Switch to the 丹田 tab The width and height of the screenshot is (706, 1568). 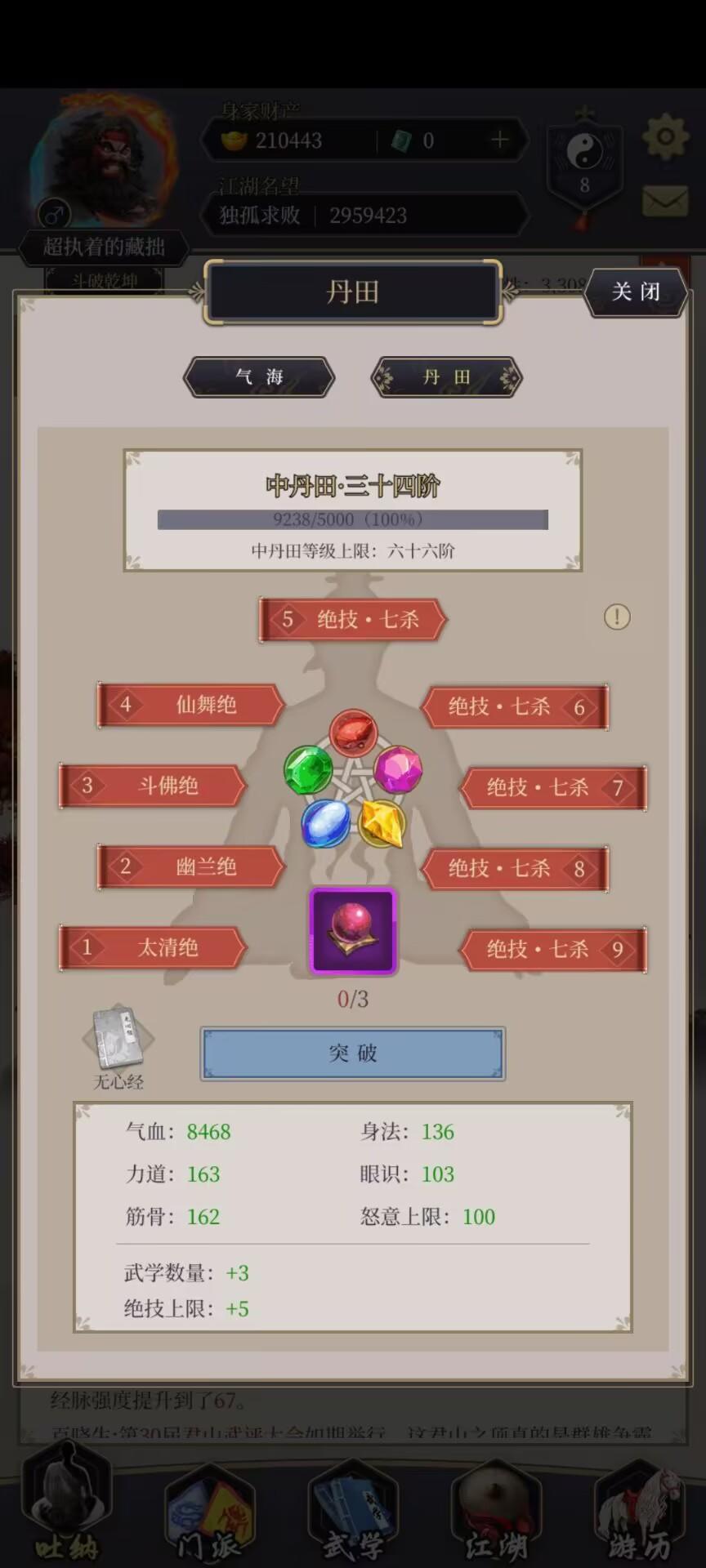point(446,377)
